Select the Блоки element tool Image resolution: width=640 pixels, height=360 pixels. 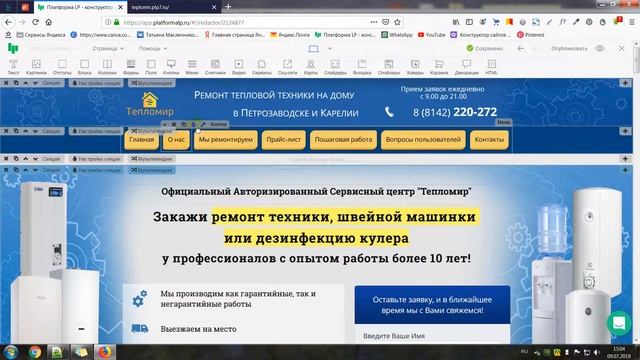[84, 67]
